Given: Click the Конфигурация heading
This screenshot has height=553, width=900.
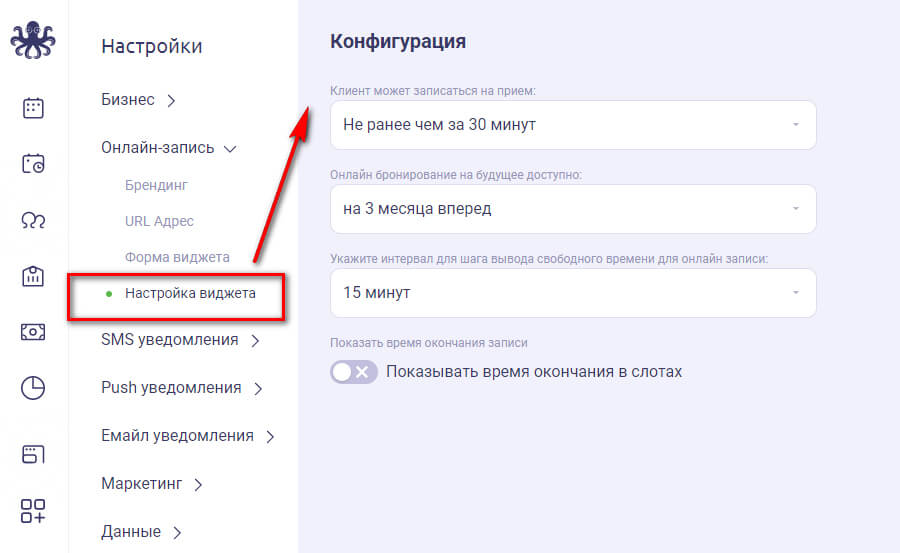Looking at the screenshot, I should coord(398,41).
